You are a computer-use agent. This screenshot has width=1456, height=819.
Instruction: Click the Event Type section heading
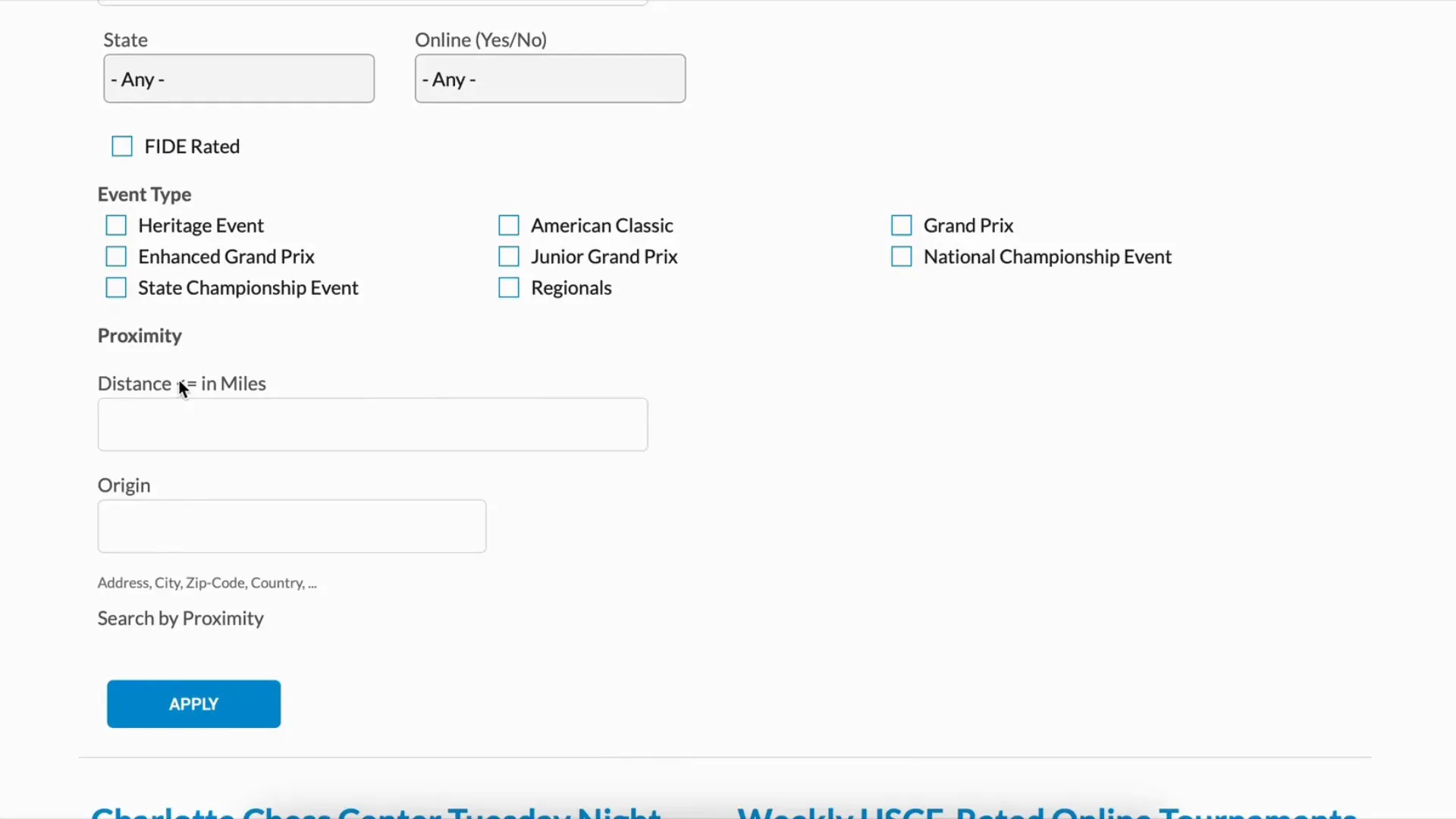coord(144,194)
